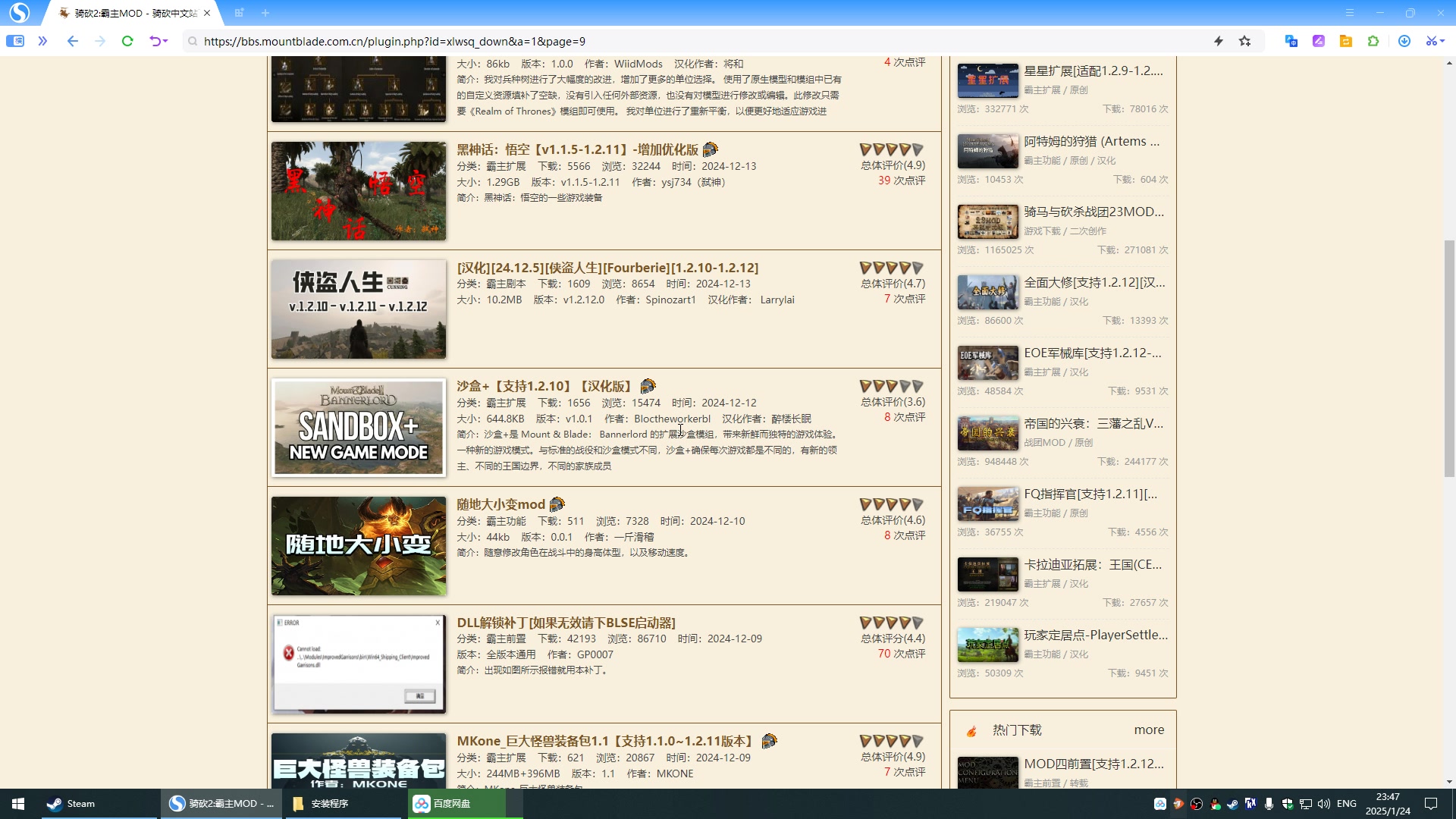Open Steam from the Windows taskbar
This screenshot has width=1456, height=819.
point(71,803)
